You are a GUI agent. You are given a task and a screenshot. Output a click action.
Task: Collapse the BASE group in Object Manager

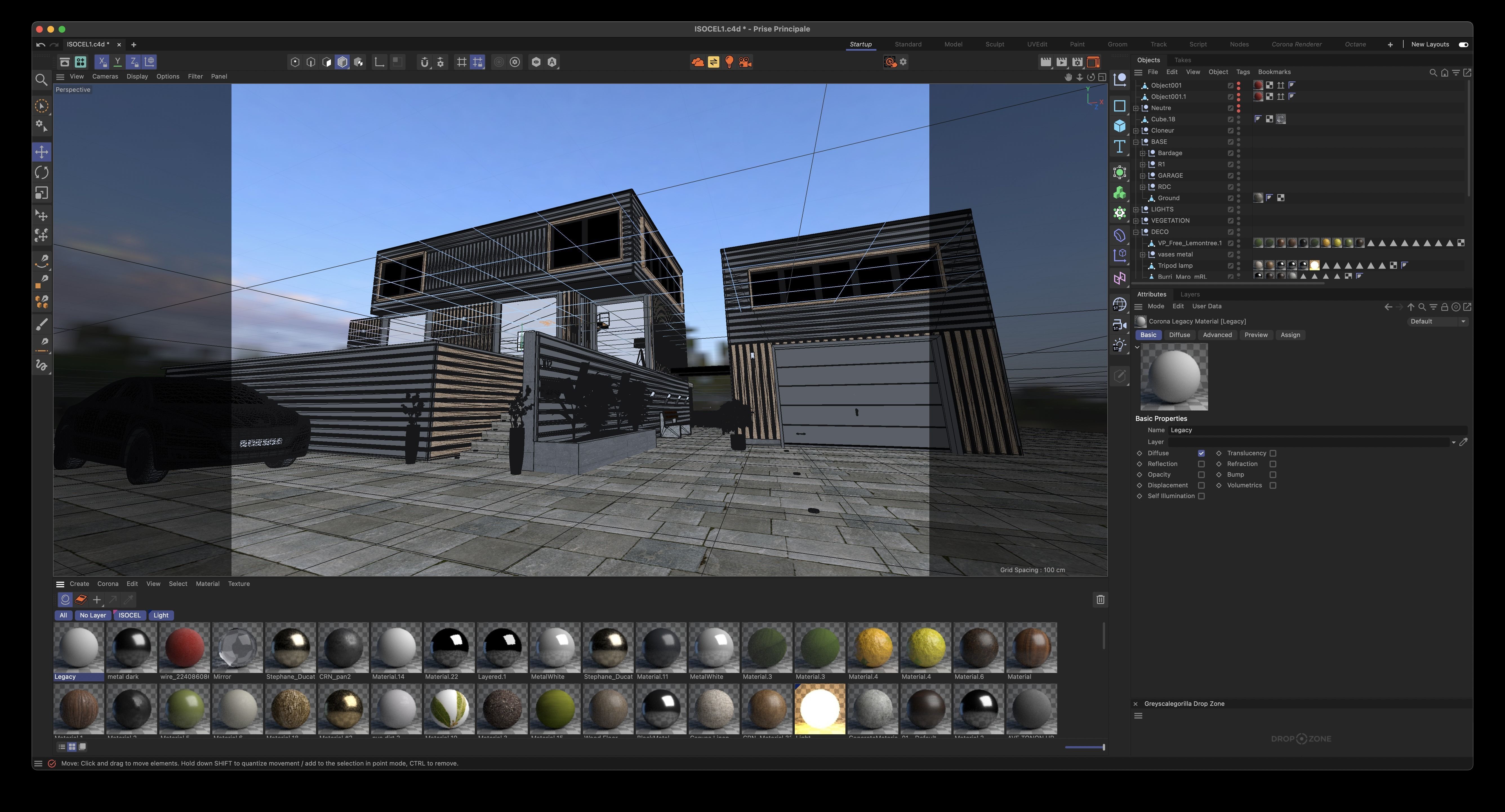(x=1136, y=141)
